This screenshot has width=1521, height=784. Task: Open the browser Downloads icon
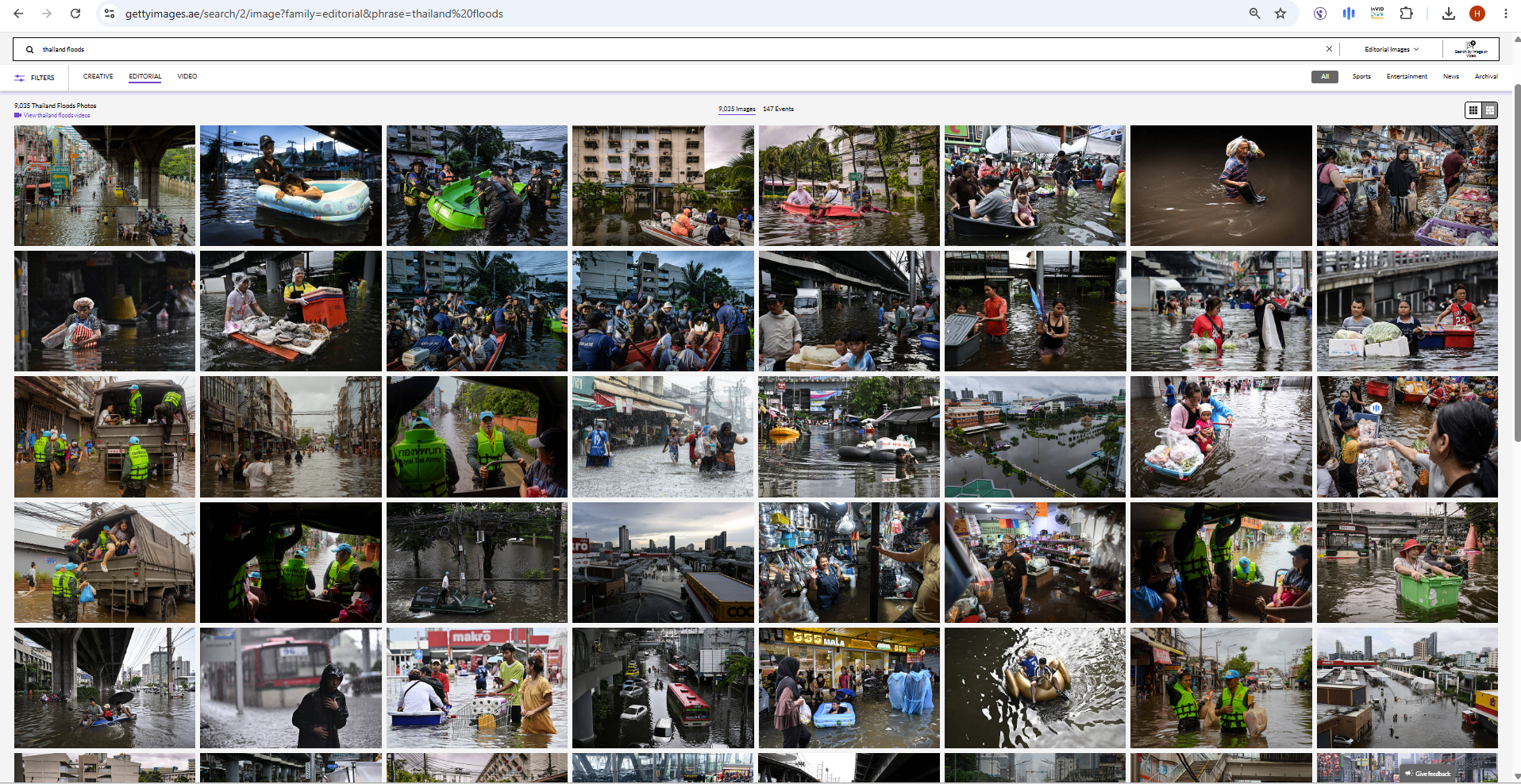coord(1449,13)
